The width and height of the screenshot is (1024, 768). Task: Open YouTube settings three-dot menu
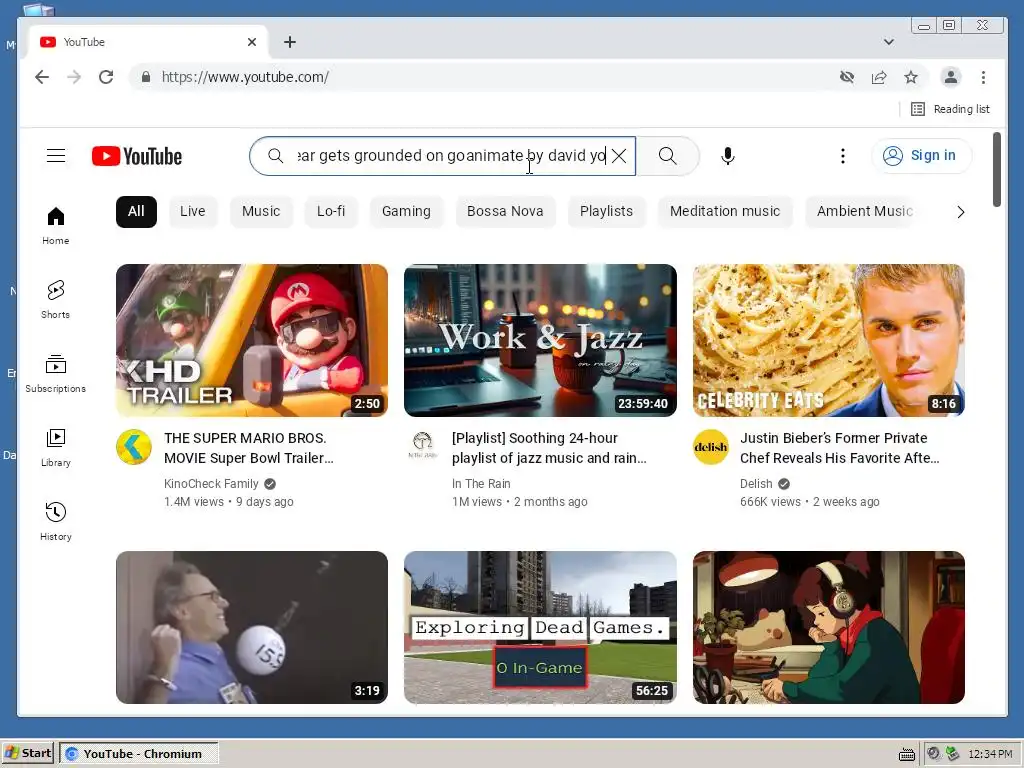842,155
